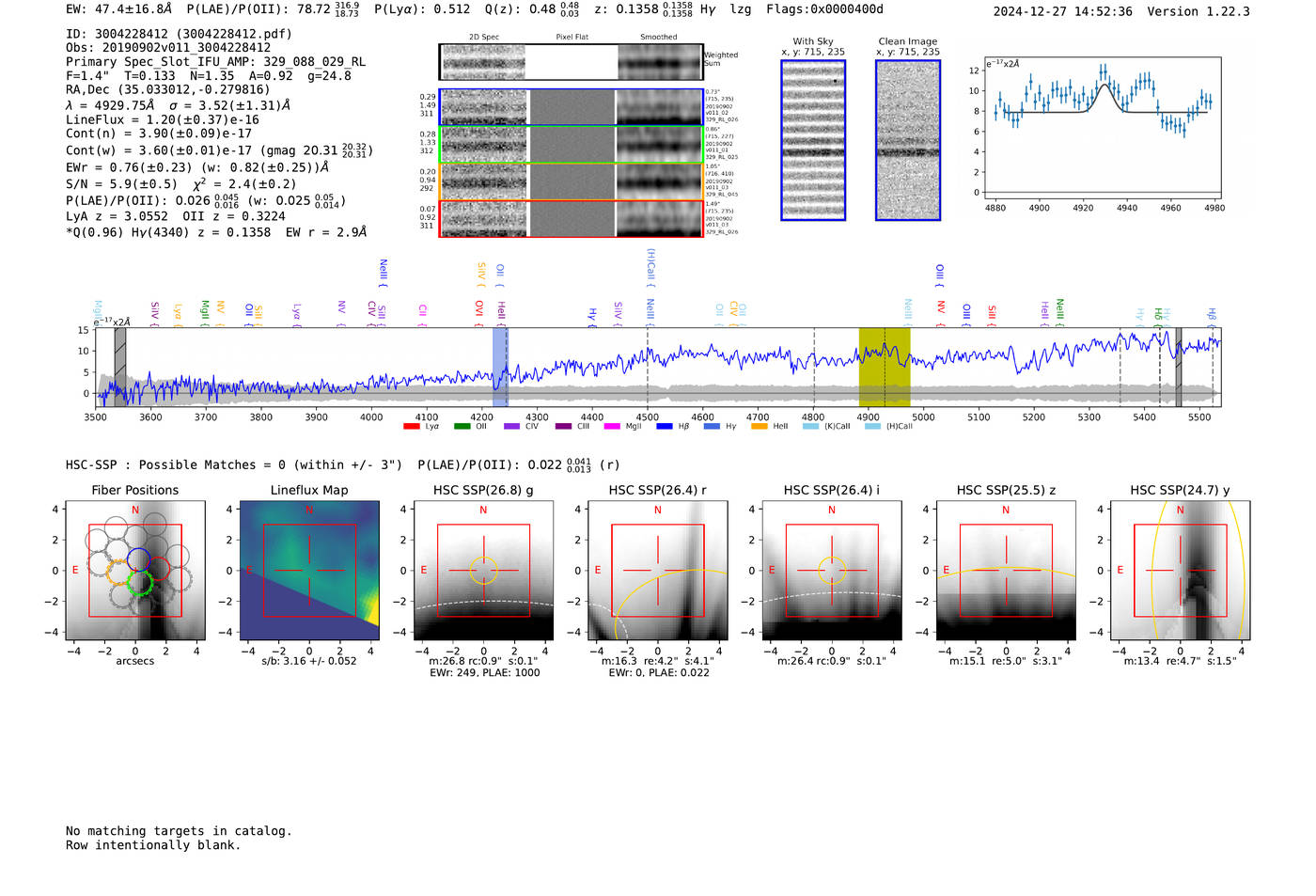The width and height of the screenshot is (1316, 896).
Task: Click the 2024-12-27 14:52:36 timestamp
Action: 1063,11
